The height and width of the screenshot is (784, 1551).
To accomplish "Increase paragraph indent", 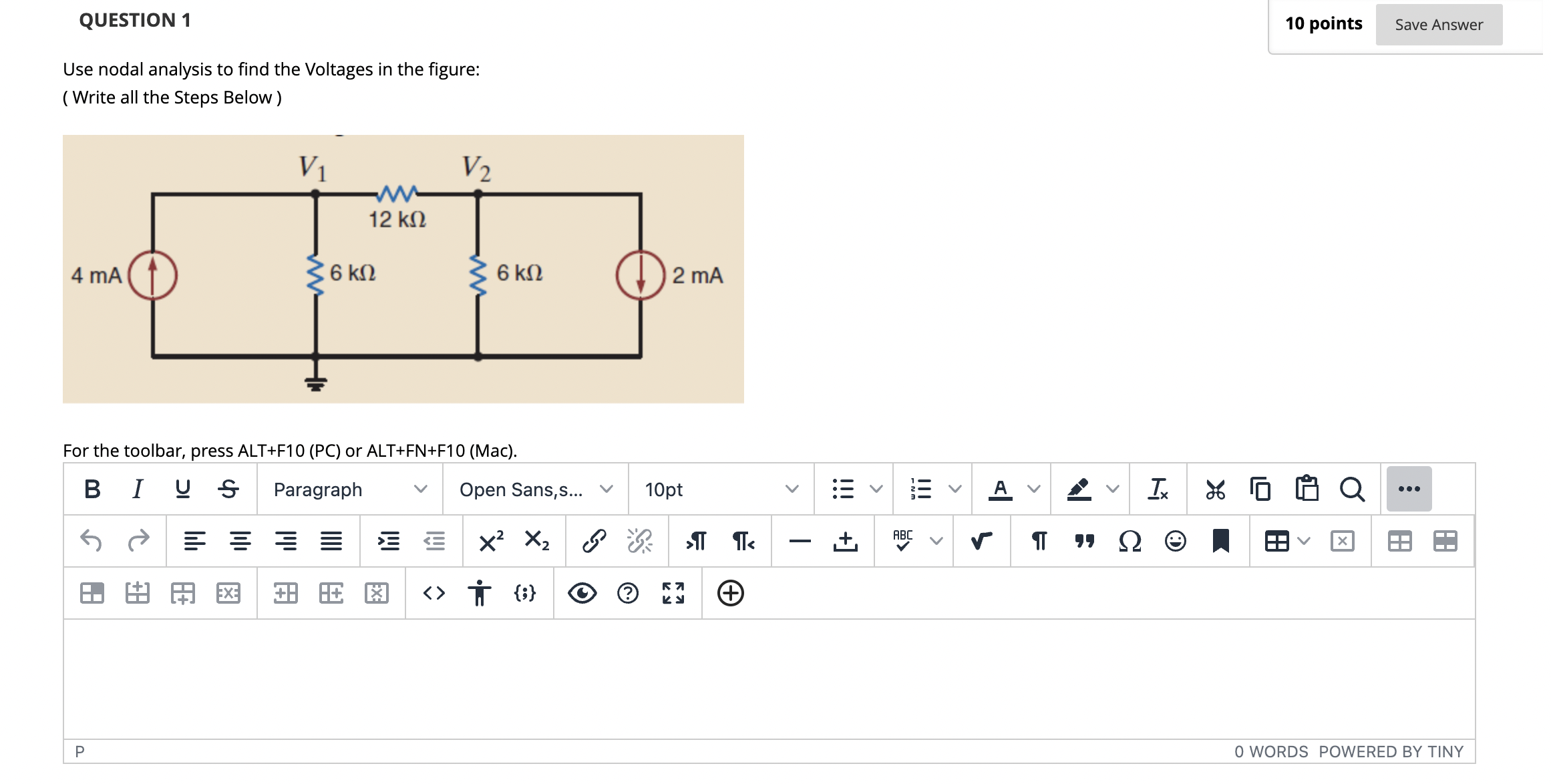I will [x=389, y=540].
